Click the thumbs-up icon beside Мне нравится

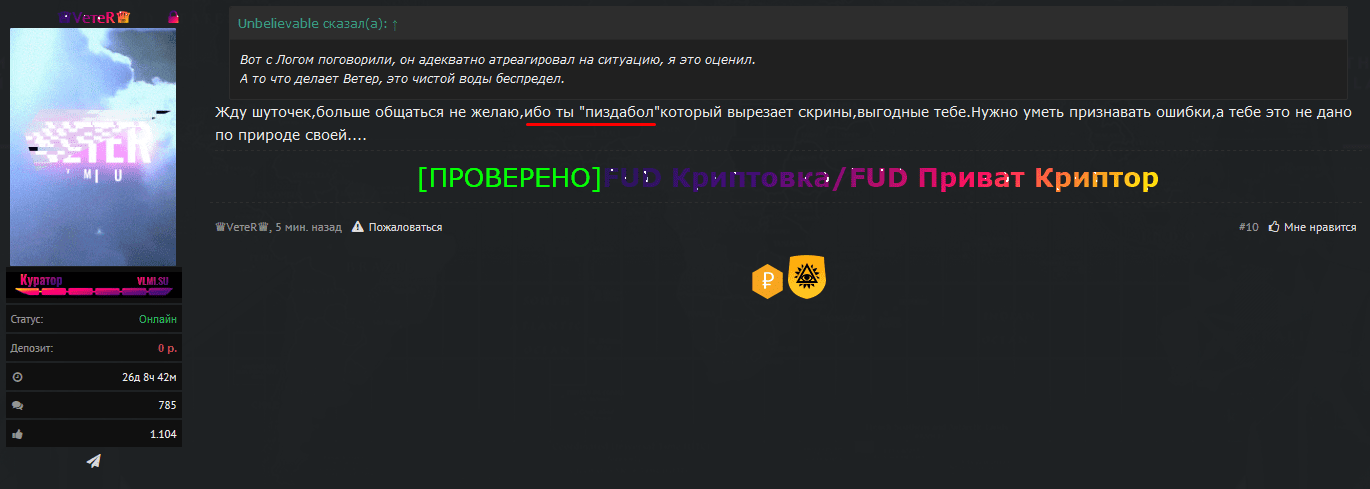pyautogui.click(x=1274, y=227)
